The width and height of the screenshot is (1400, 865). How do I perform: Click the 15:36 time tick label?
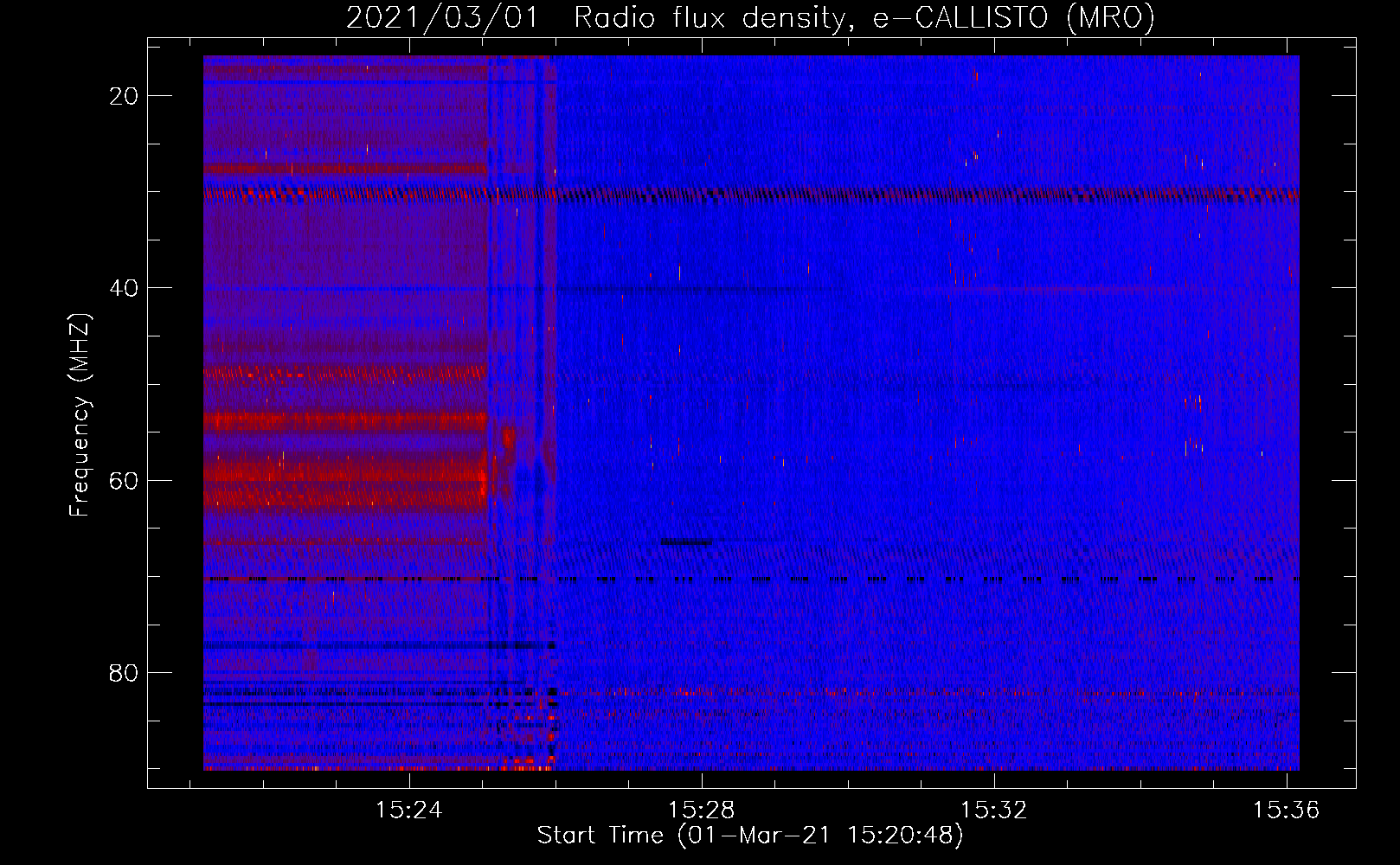click(1287, 810)
